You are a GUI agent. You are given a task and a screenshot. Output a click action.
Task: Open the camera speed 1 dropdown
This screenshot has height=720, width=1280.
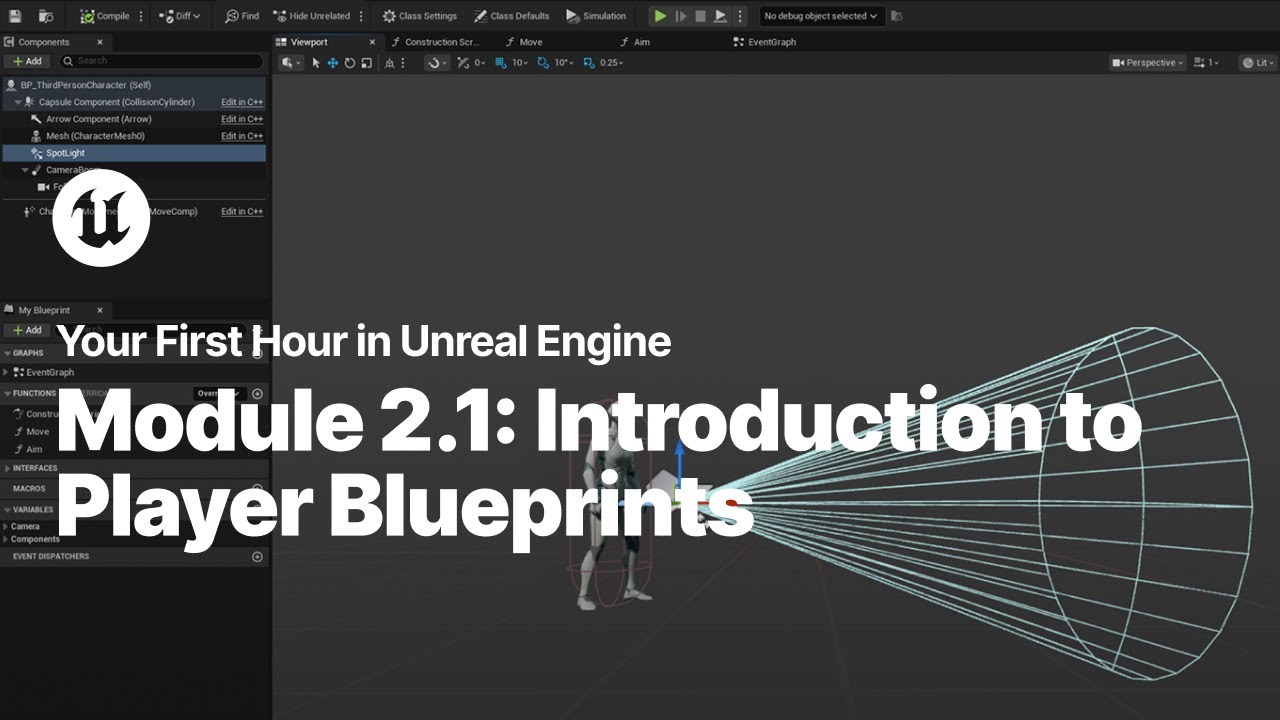tap(1206, 62)
